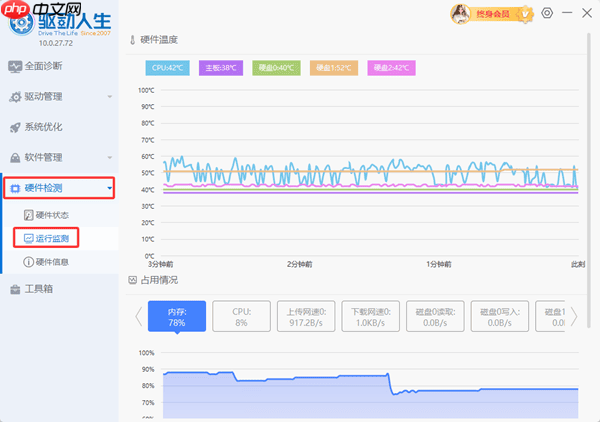This screenshot has height=422, width=600.
Task: Click the 3分钟前 time axis label
Action: 160,264
